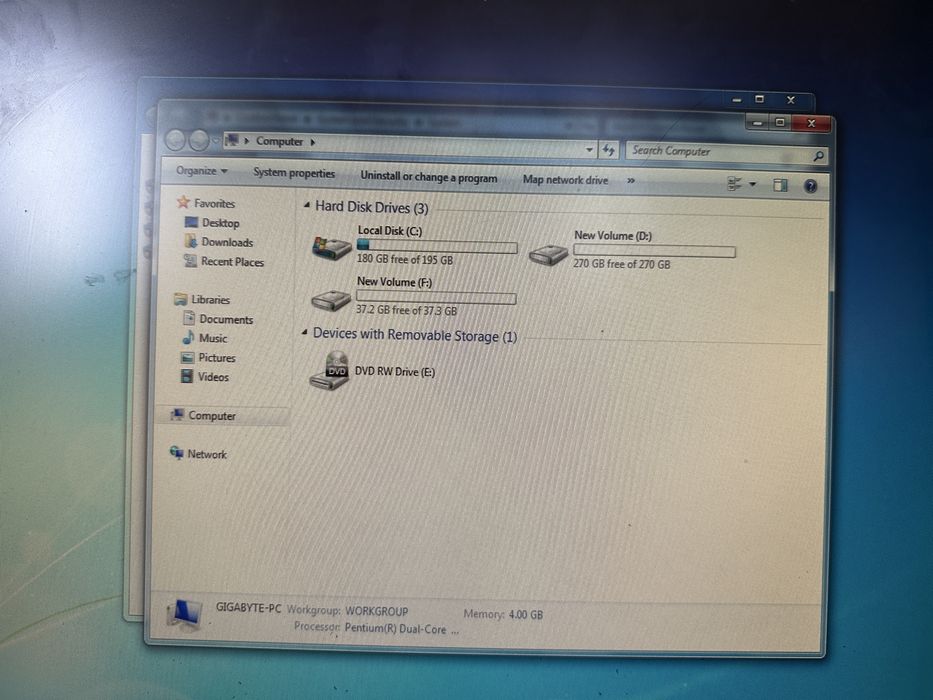
Task: Open the view options dropdown arrow
Action: [x=753, y=185]
